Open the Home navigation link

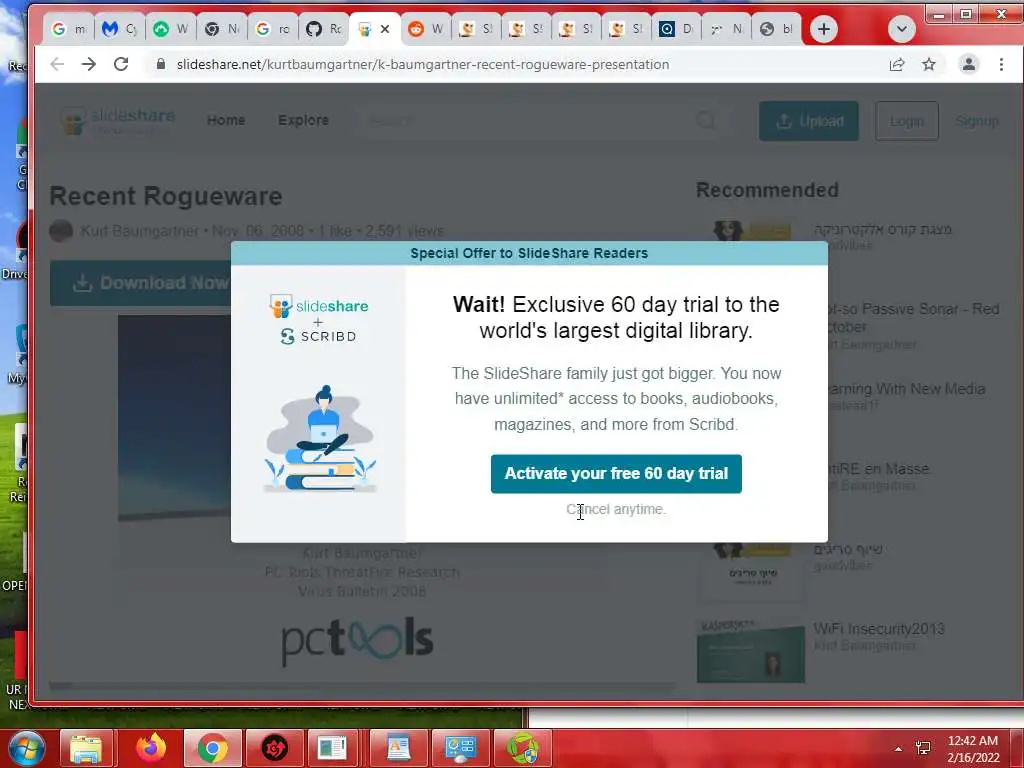[226, 120]
